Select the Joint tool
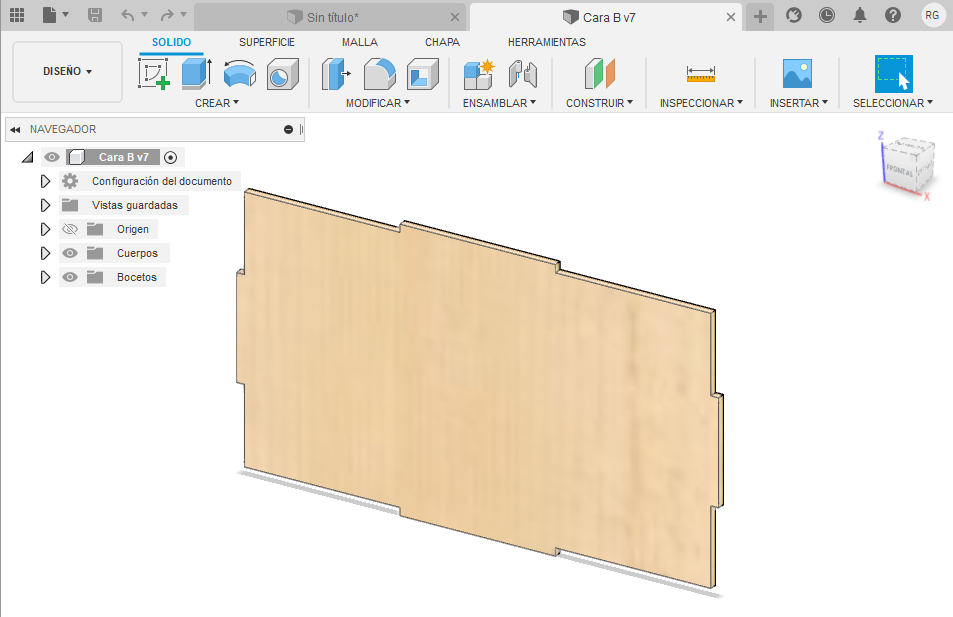This screenshot has height=617, width=953. [523, 74]
